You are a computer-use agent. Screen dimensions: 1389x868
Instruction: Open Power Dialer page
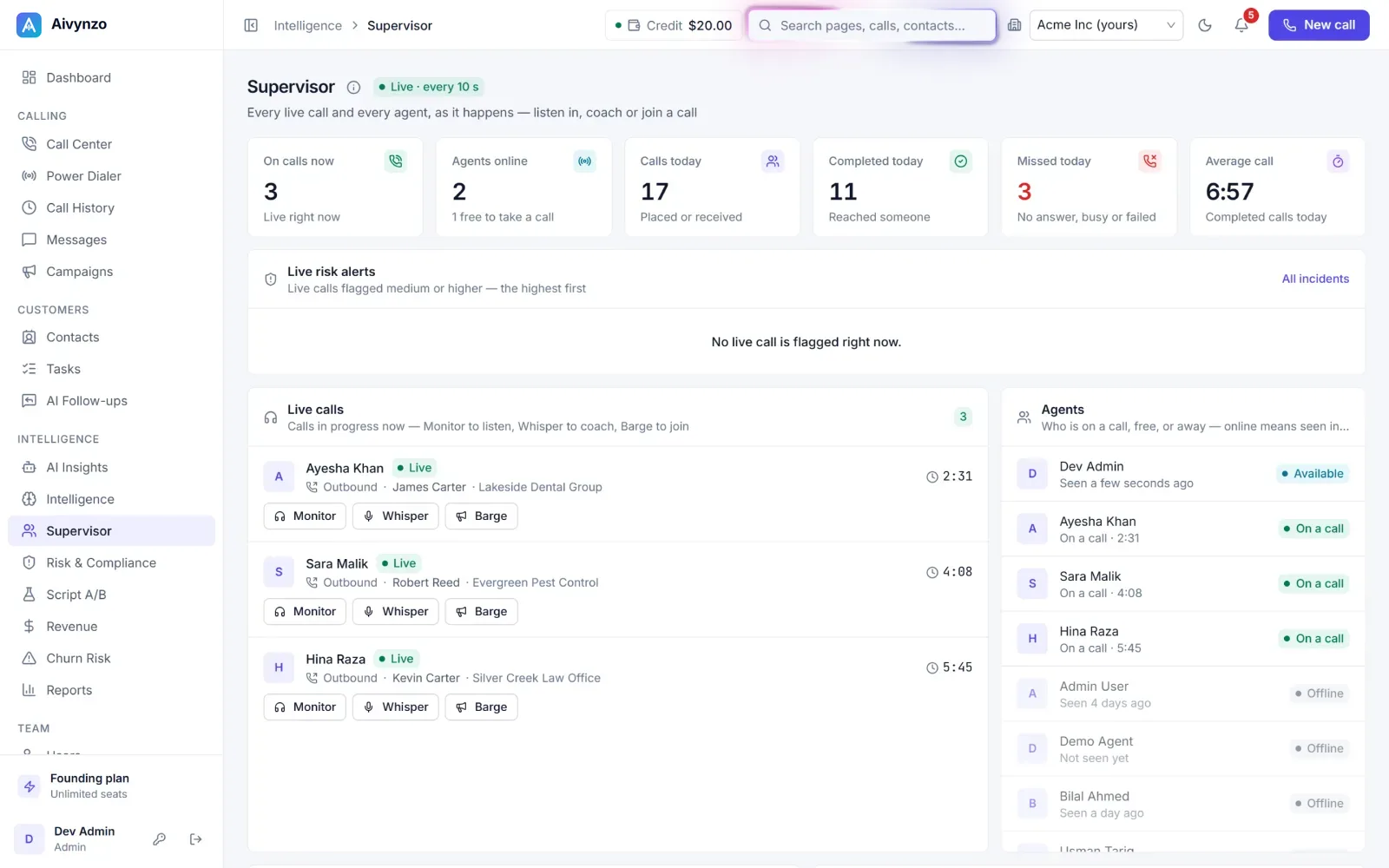tap(111, 176)
